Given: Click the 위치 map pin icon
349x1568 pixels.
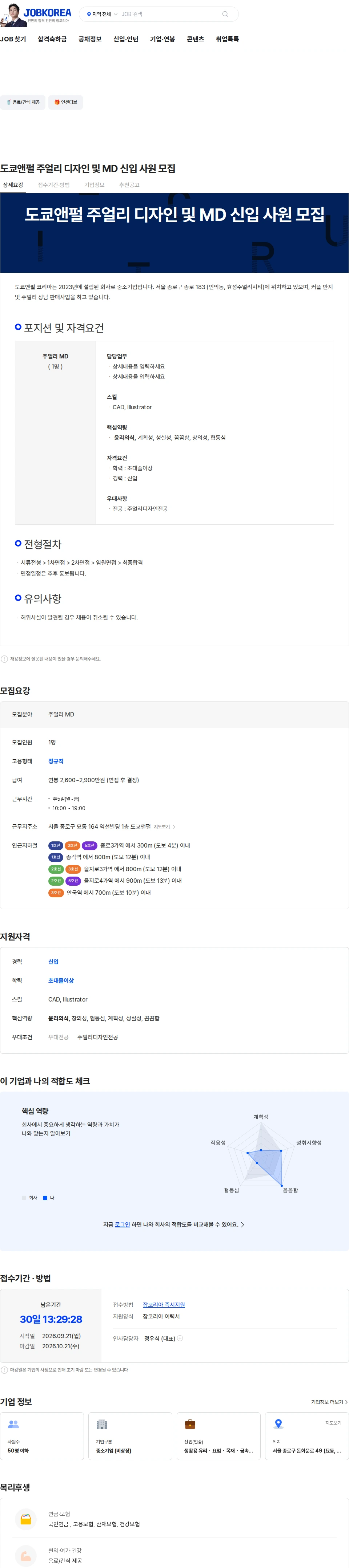Looking at the screenshot, I should [278, 1424].
